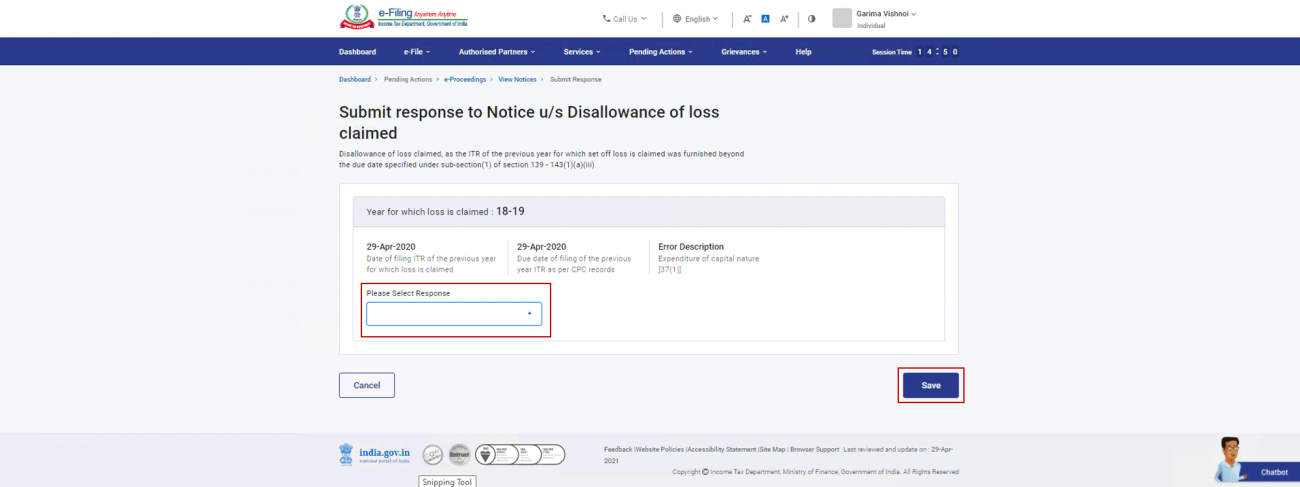Click the Entrust security seal

[459, 455]
